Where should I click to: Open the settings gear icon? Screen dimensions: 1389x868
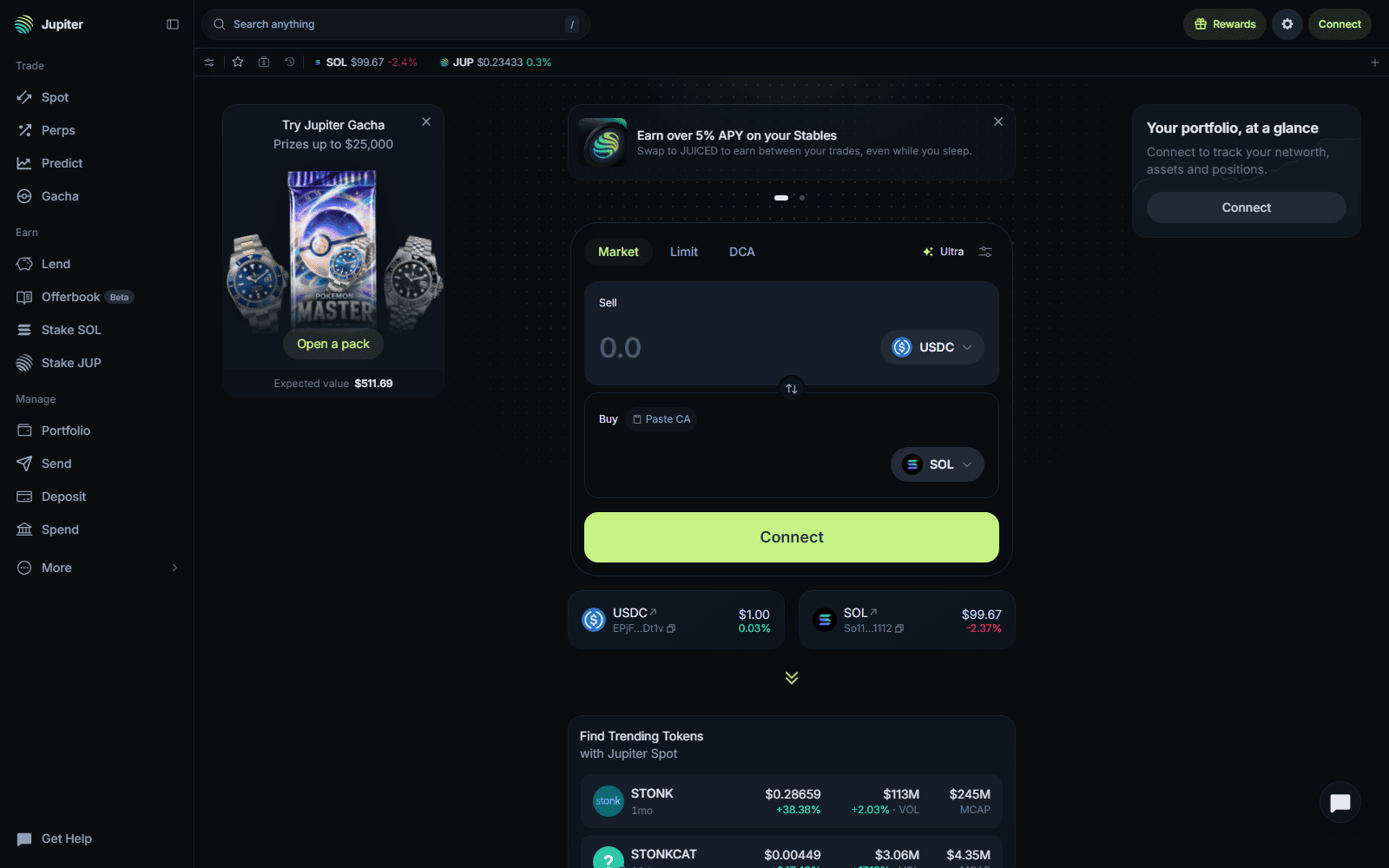pyautogui.click(x=1287, y=24)
